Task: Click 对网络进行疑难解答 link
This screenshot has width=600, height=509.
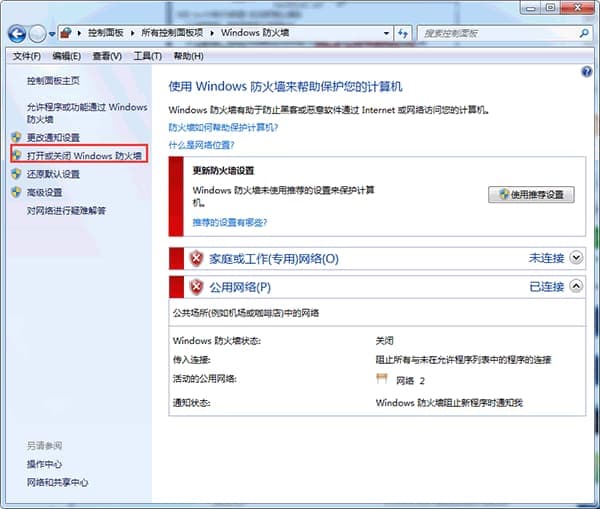Action: pyautogui.click(x=66, y=210)
